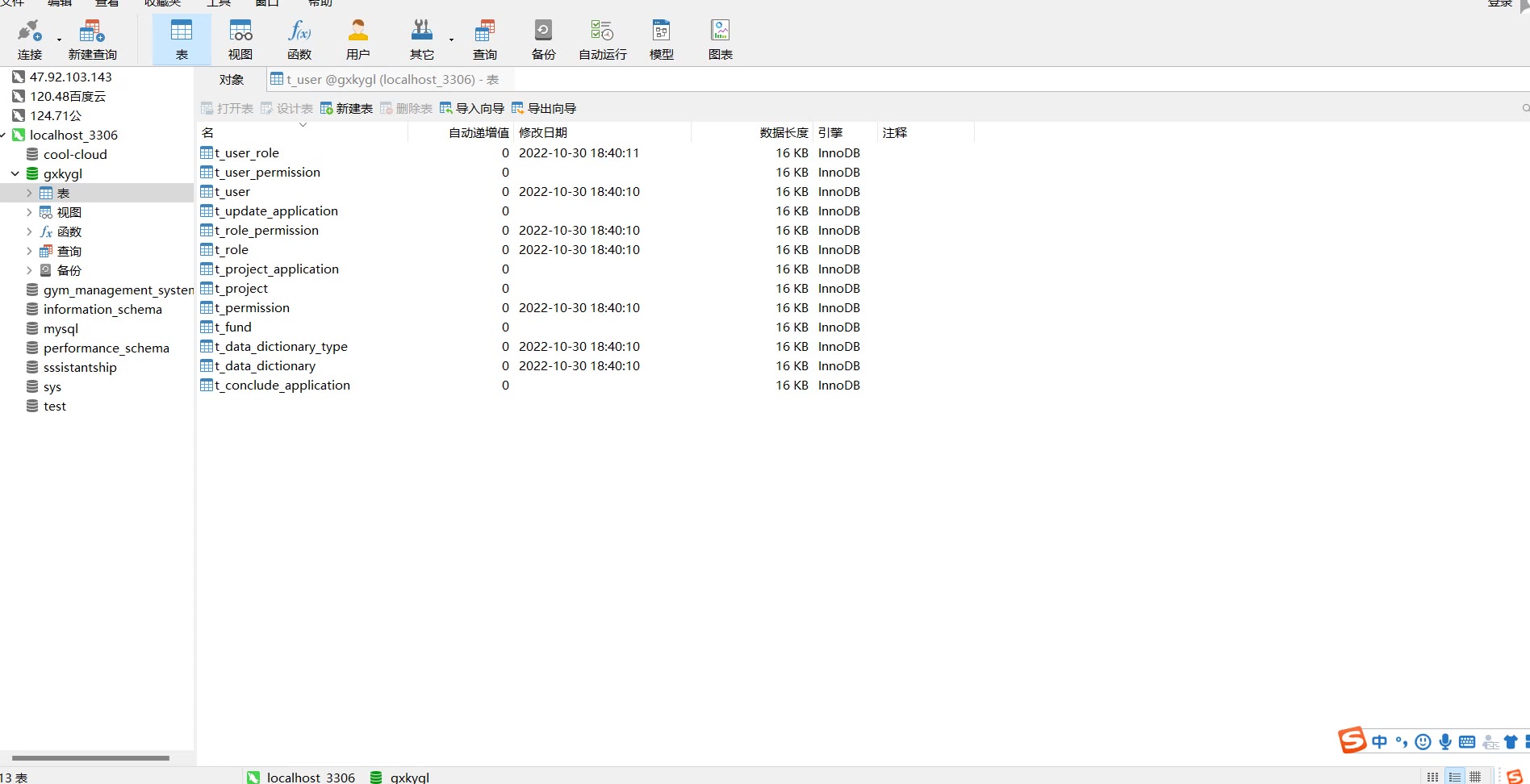Click the Automation (自动运行) toolbar icon

(602, 40)
